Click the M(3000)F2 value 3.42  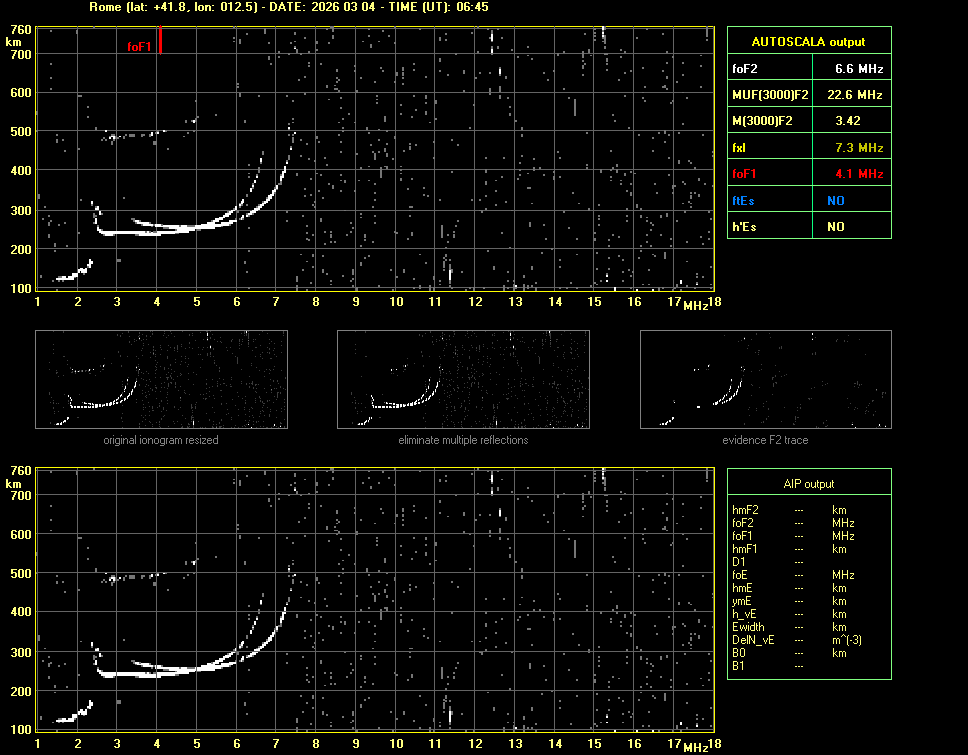[849, 121]
